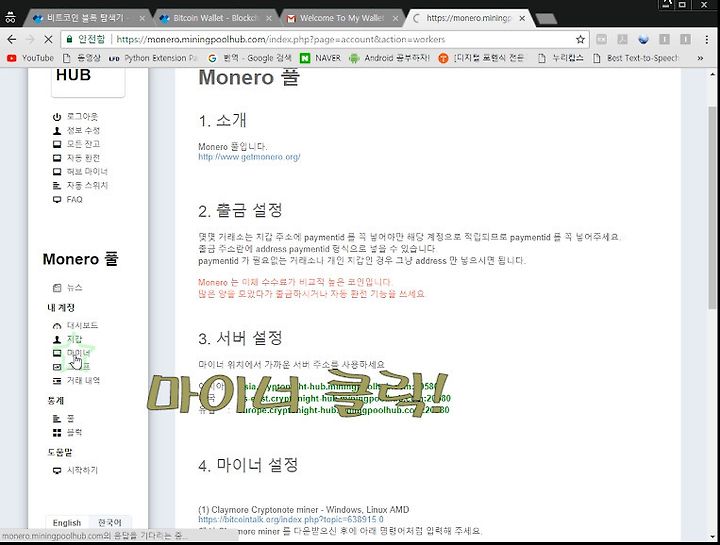Image resolution: width=720 pixels, height=545 pixels.
Task: Select the monero.miningpoolhub tab
Action: (x=468, y=18)
